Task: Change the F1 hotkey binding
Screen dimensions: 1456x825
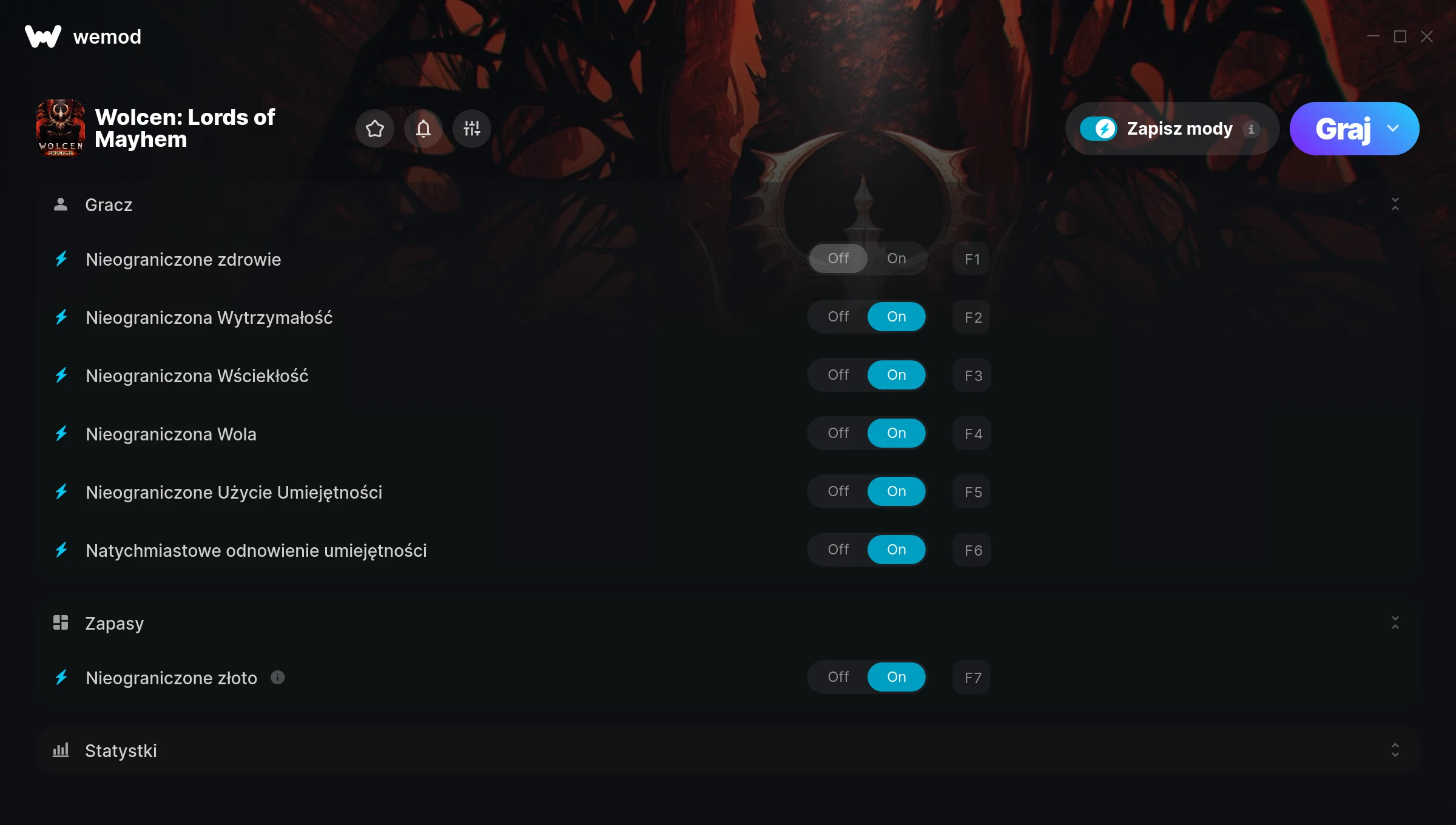Action: pyautogui.click(x=971, y=259)
